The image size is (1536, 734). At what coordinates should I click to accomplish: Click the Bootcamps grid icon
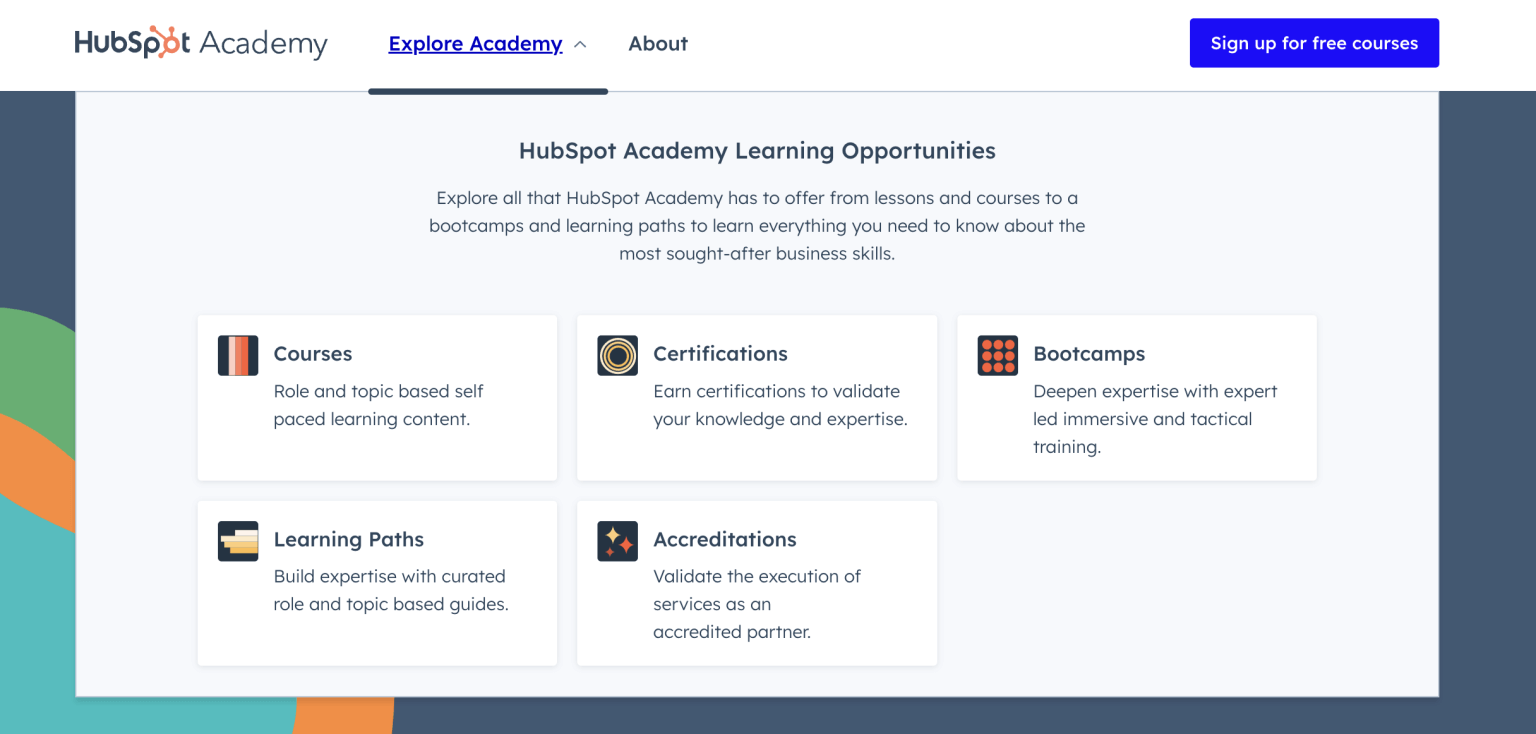pyautogui.click(x=997, y=355)
